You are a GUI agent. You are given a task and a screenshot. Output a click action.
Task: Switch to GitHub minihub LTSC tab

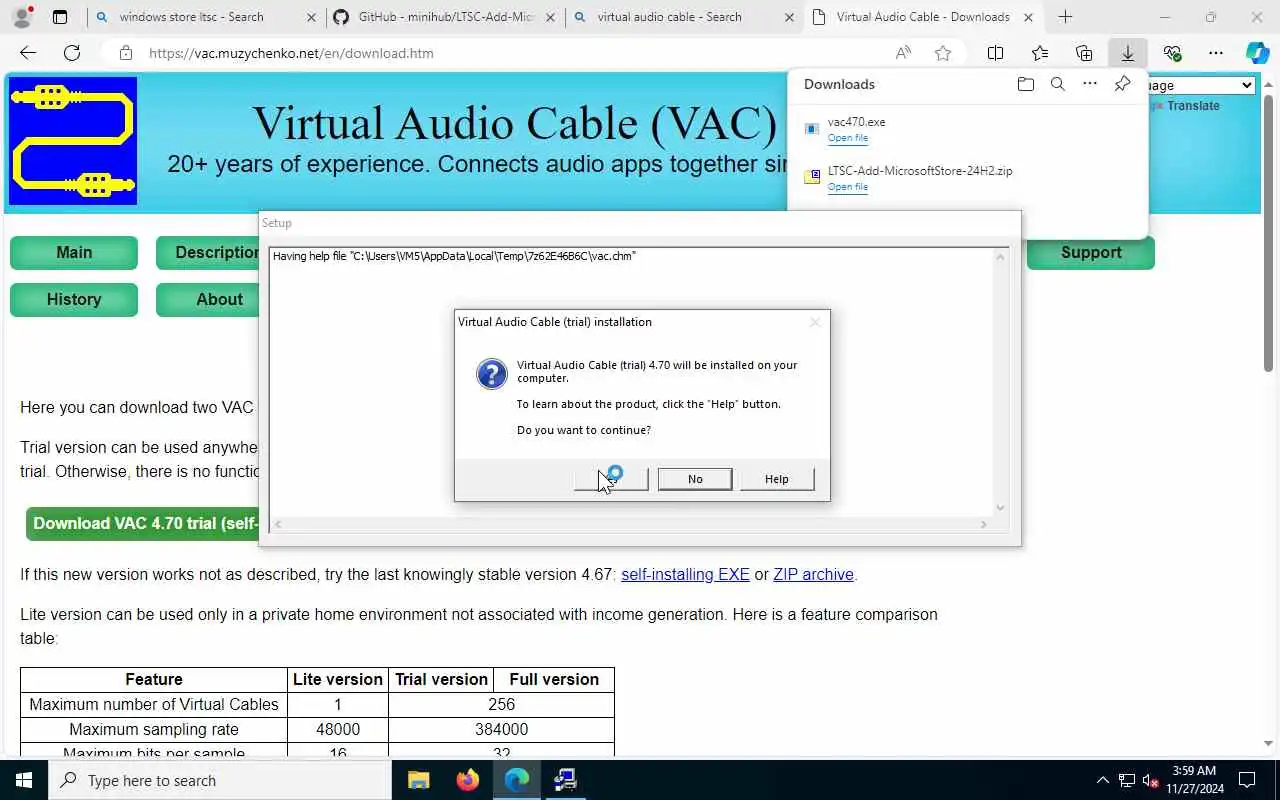(x=444, y=17)
